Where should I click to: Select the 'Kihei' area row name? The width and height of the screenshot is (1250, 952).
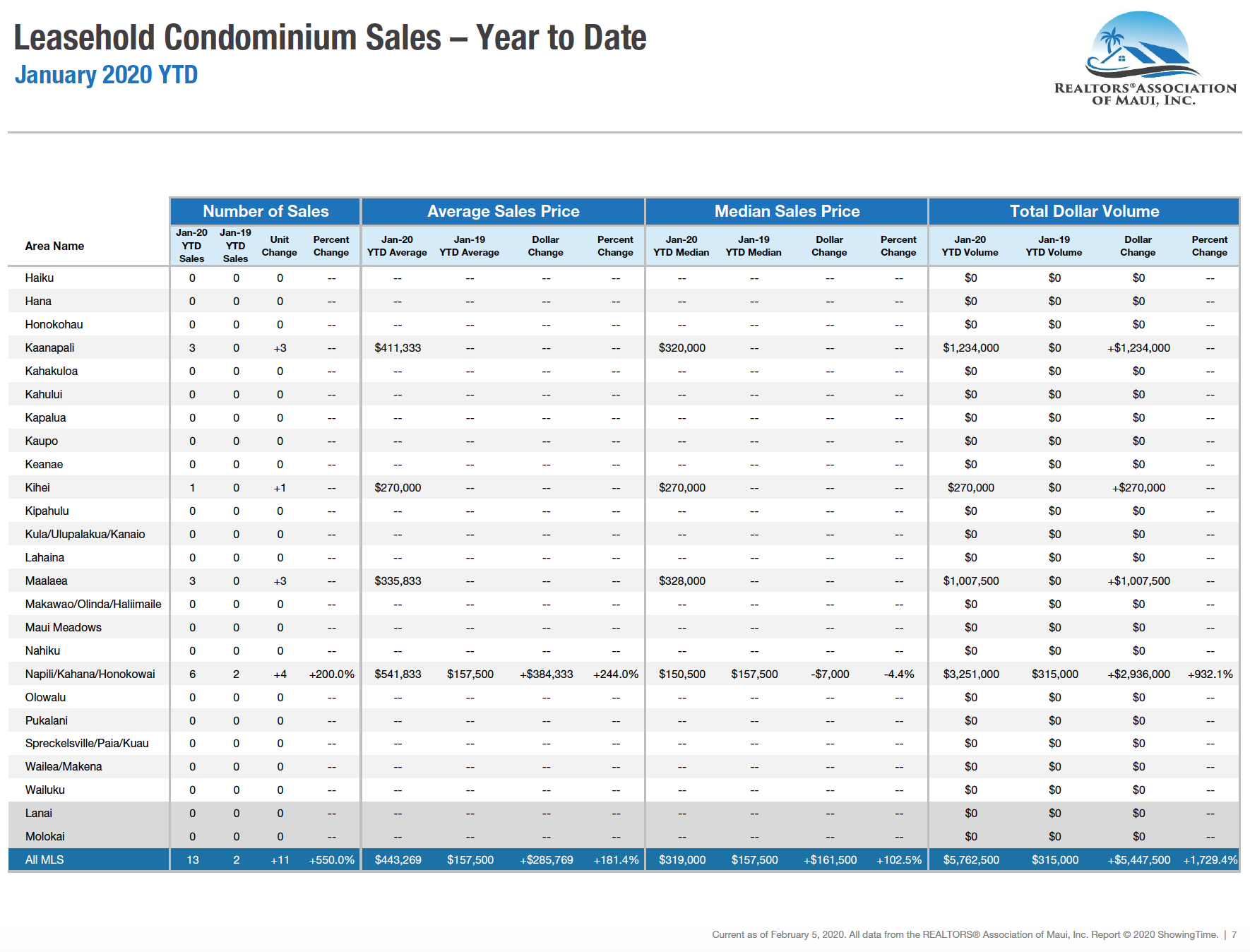point(37,487)
